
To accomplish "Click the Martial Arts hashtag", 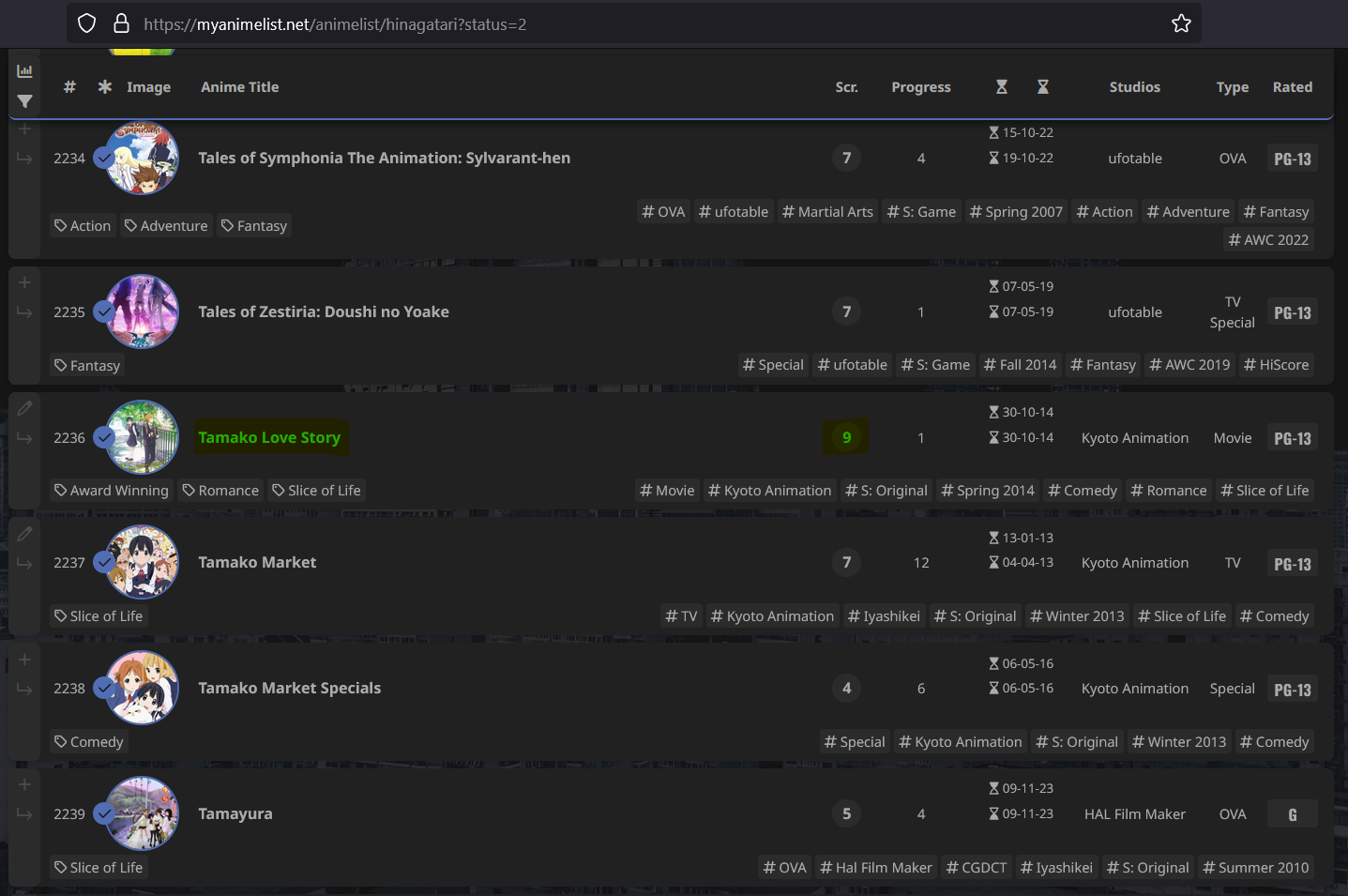I will [x=828, y=212].
